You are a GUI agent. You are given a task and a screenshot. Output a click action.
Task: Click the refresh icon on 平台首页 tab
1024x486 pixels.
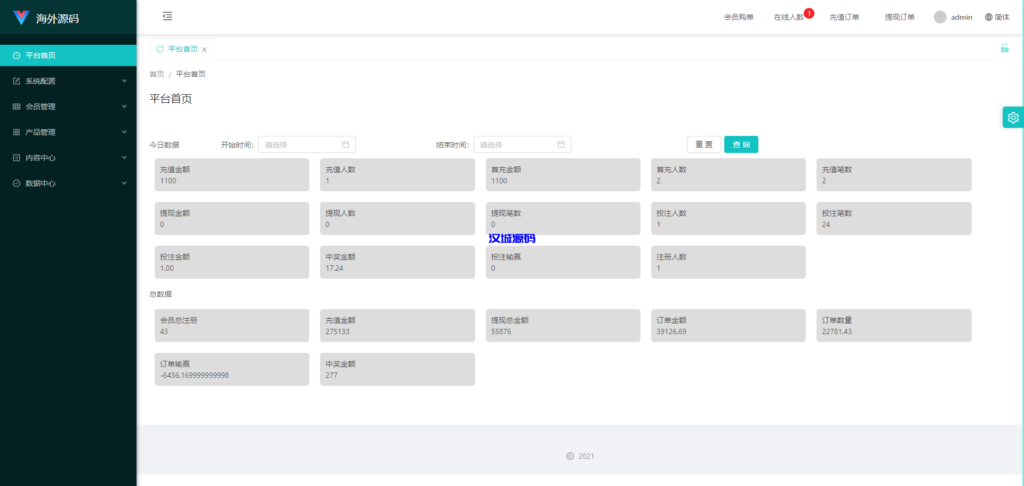click(160, 49)
